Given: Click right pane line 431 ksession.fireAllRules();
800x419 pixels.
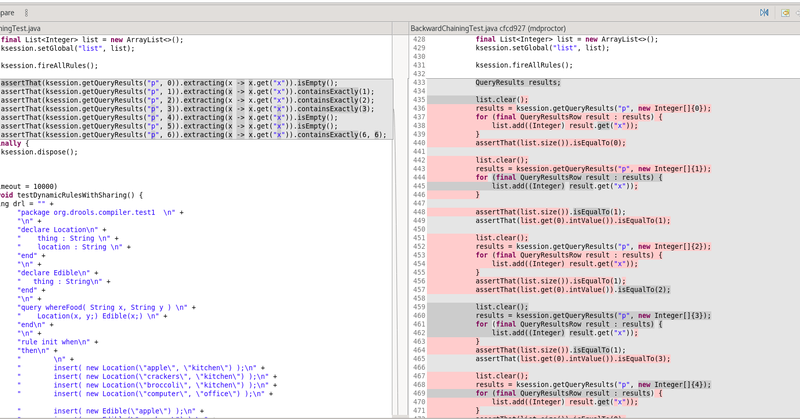Looking at the screenshot, I should click(x=524, y=65).
